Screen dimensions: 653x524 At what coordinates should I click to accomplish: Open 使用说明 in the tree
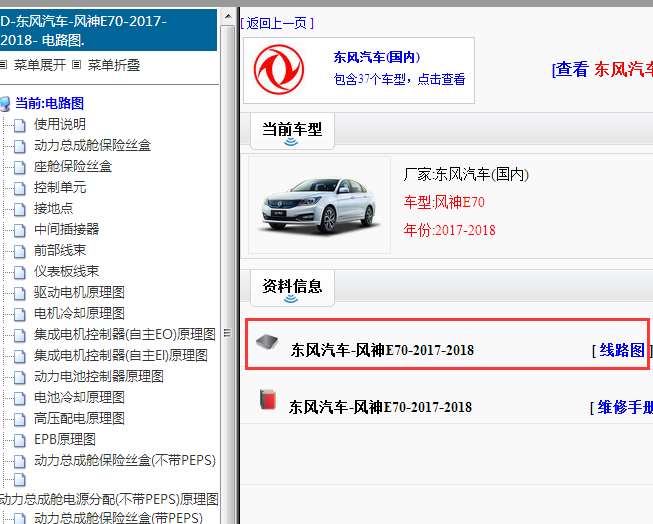(60, 124)
